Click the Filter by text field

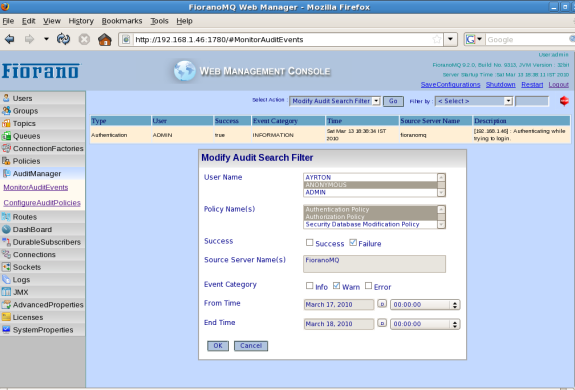pyautogui.click(x=532, y=101)
